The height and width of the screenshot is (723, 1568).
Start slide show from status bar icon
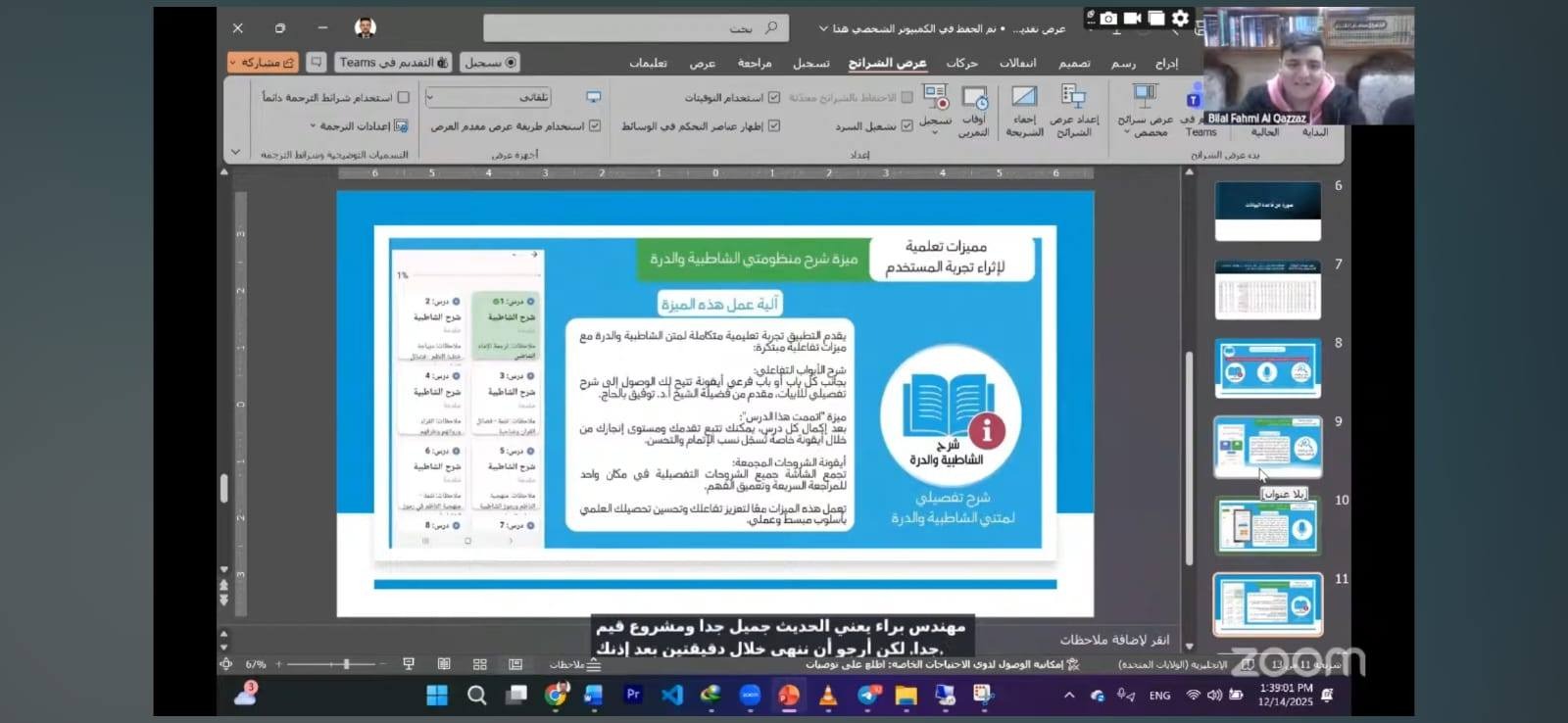point(409,664)
